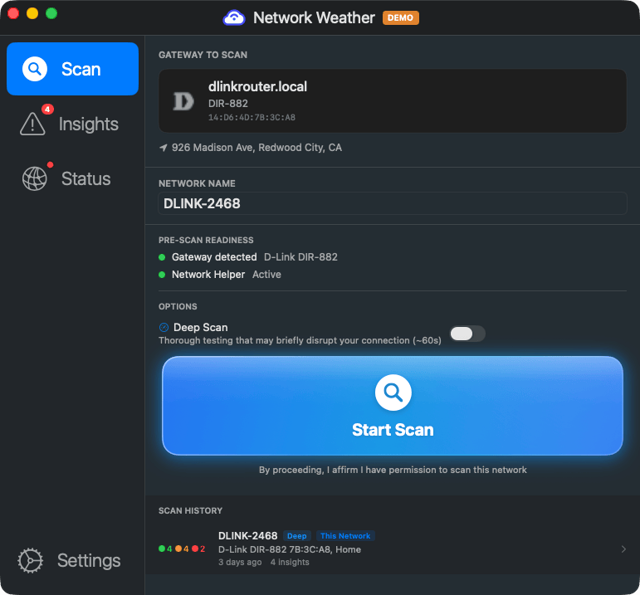Enable the Deep Scan toggle
Image resolution: width=640 pixels, height=595 pixels.
468,334
